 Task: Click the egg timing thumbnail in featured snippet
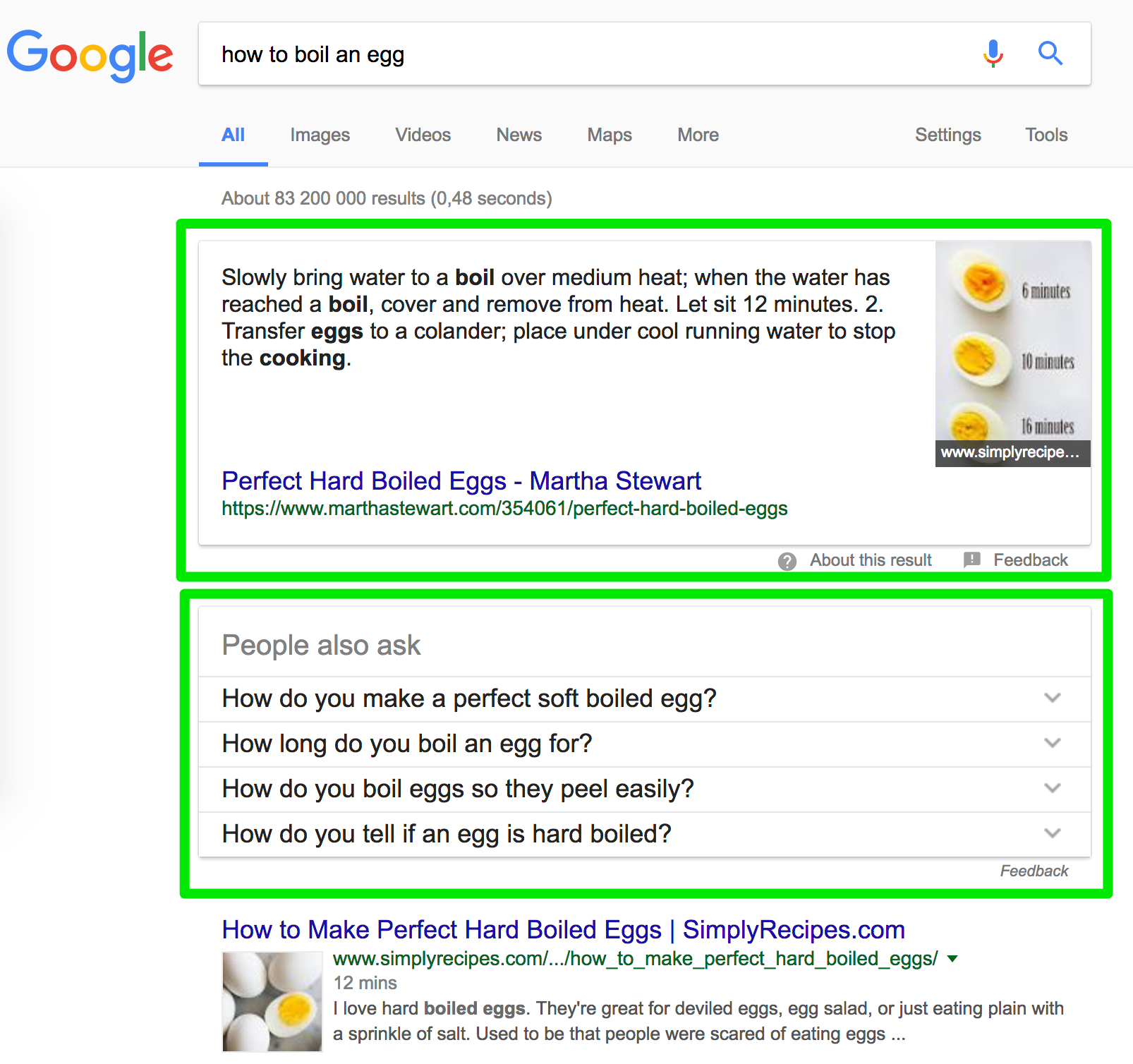(x=1013, y=353)
